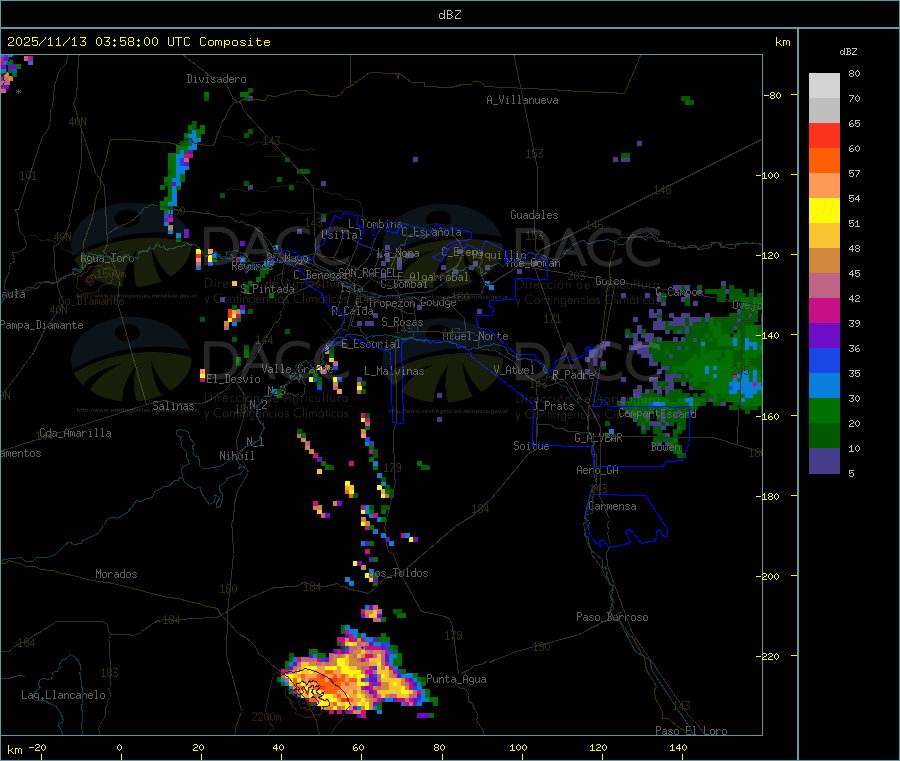Select the yellow 51-54 dBZ legend color
Image resolution: width=900 pixels, height=761 pixels.
pyautogui.click(x=824, y=211)
